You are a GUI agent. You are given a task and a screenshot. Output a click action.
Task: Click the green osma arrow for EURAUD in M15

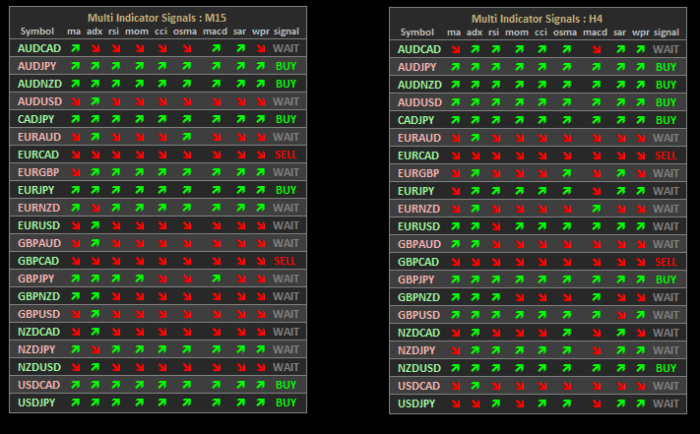pos(185,137)
